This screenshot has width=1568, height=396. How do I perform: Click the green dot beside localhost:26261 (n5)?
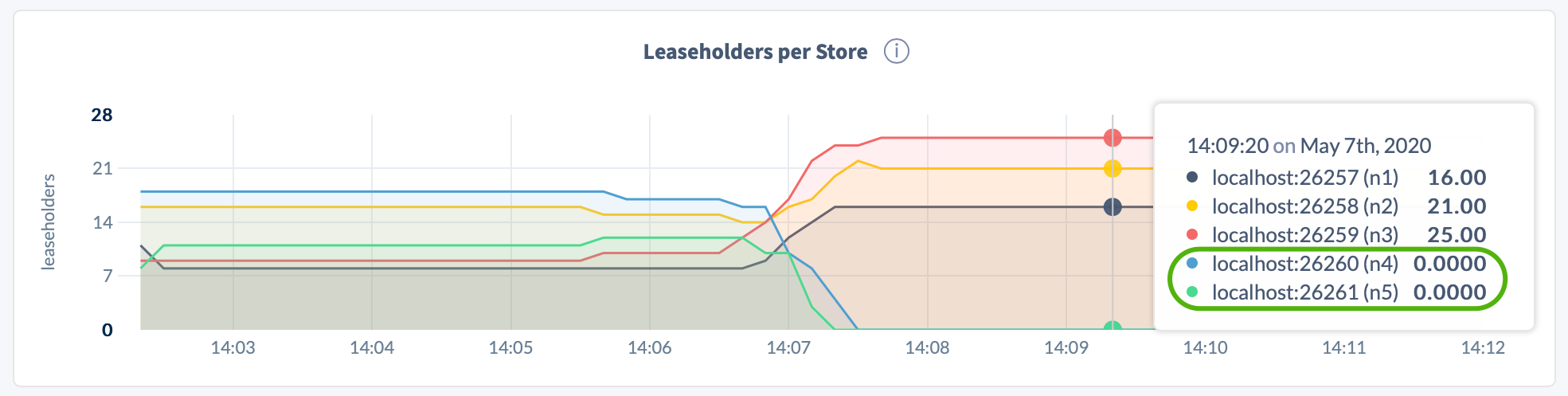(1192, 292)
